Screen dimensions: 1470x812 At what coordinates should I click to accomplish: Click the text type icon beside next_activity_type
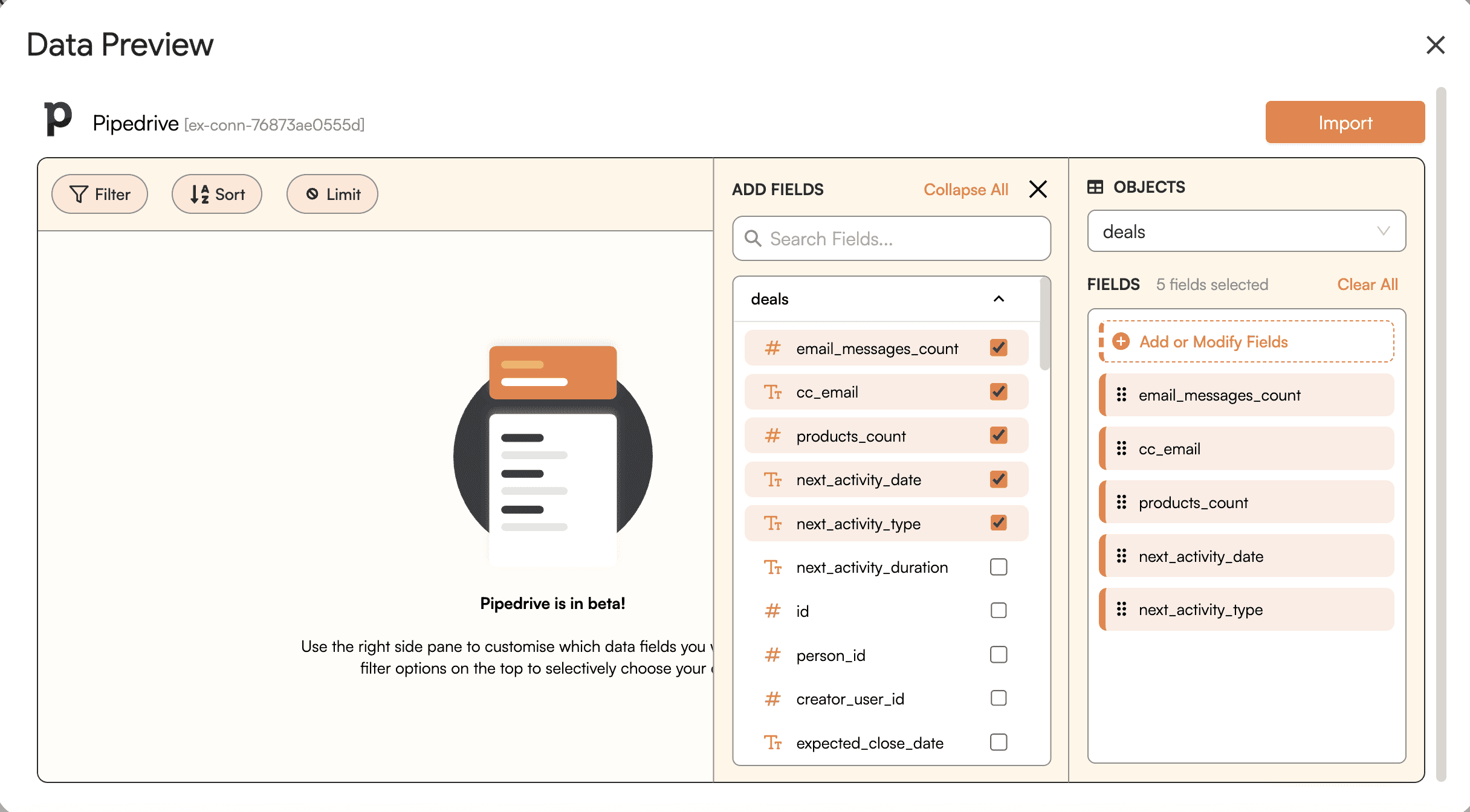tap(772, 523)
